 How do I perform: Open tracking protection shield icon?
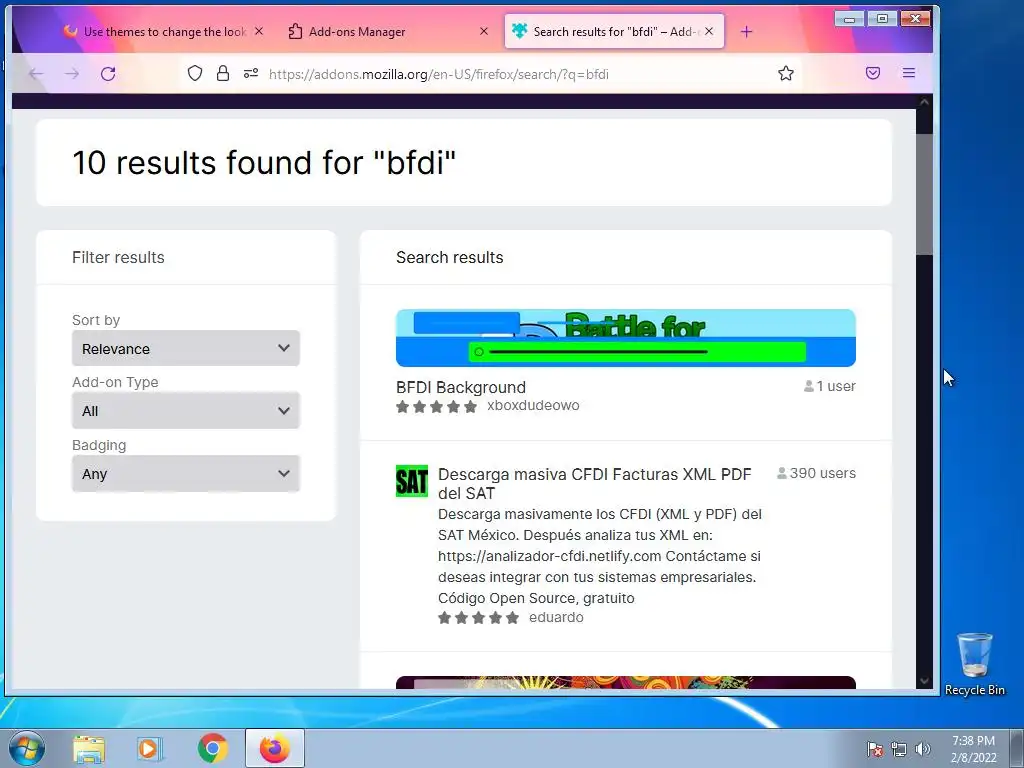195,73
